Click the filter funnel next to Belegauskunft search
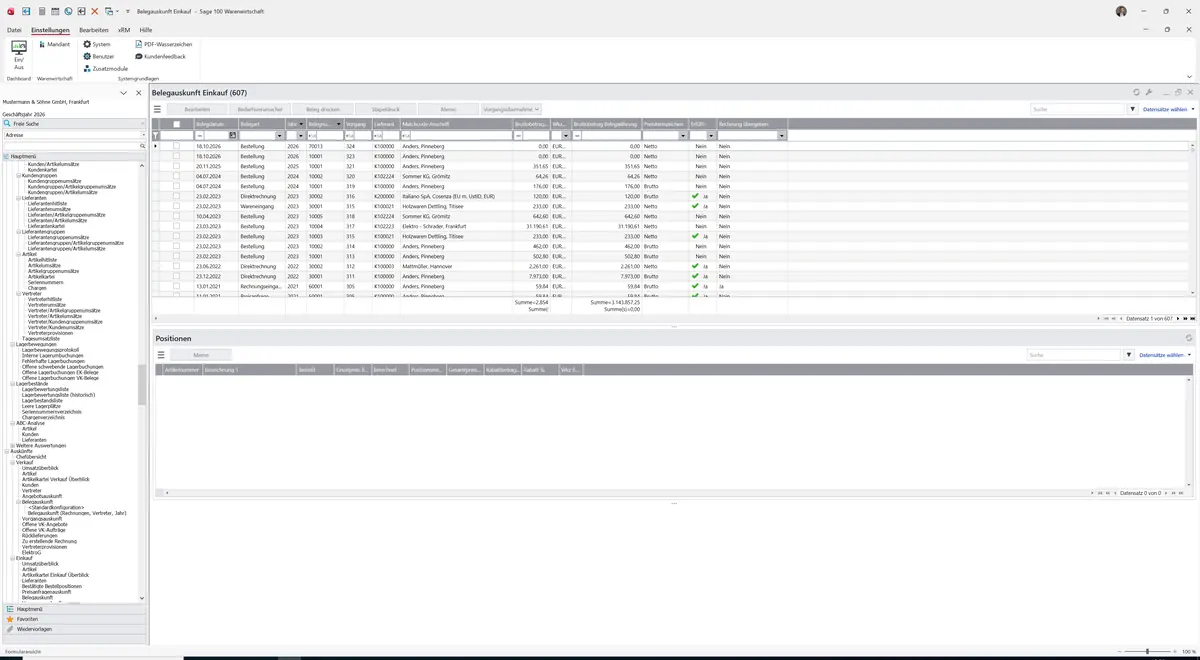The image size is (1200, 660). [1131, 109]
